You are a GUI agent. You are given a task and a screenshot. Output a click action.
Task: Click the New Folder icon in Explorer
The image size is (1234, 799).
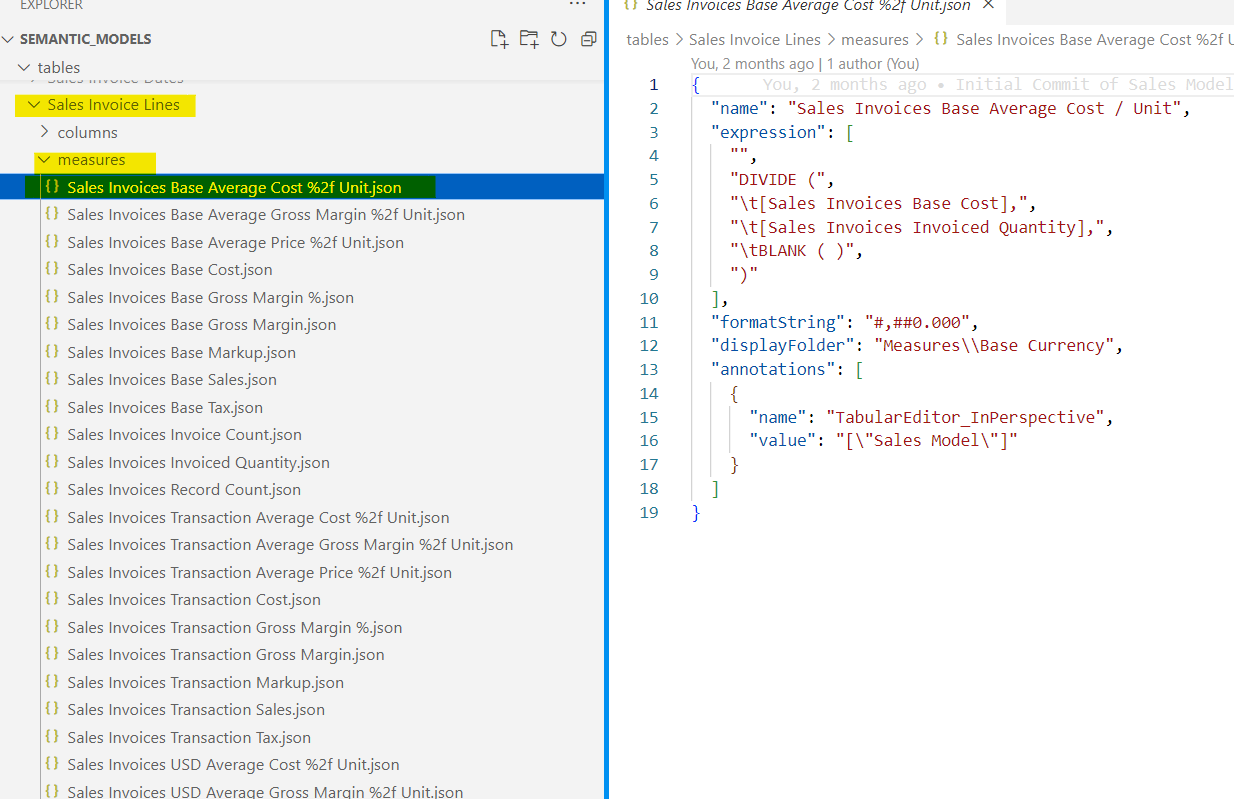529,40
